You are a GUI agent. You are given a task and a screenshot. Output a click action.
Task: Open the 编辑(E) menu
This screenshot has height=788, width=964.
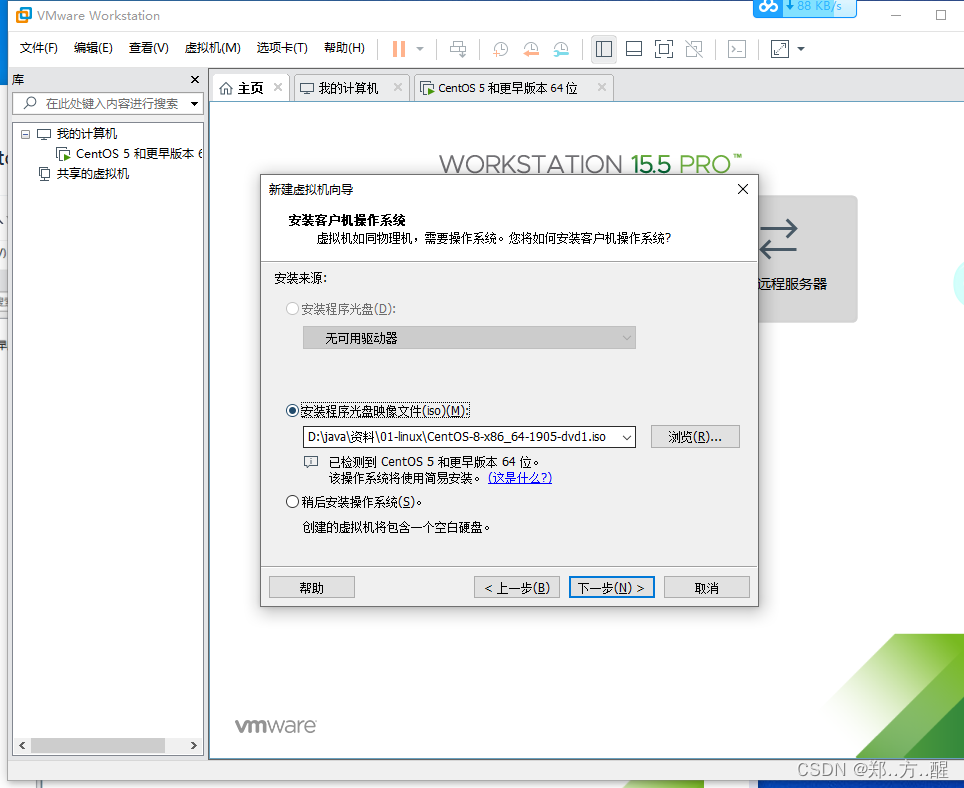click(93, 48)
